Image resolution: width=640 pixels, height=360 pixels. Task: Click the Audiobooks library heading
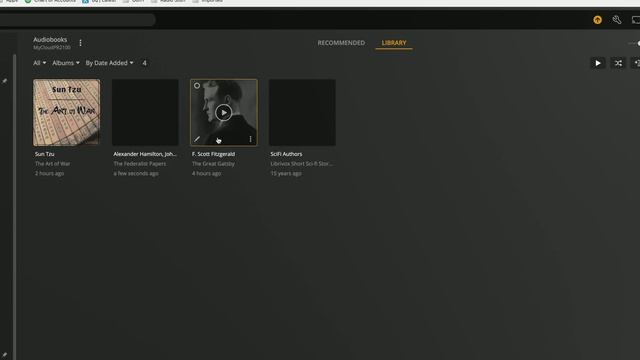point(50,40)
